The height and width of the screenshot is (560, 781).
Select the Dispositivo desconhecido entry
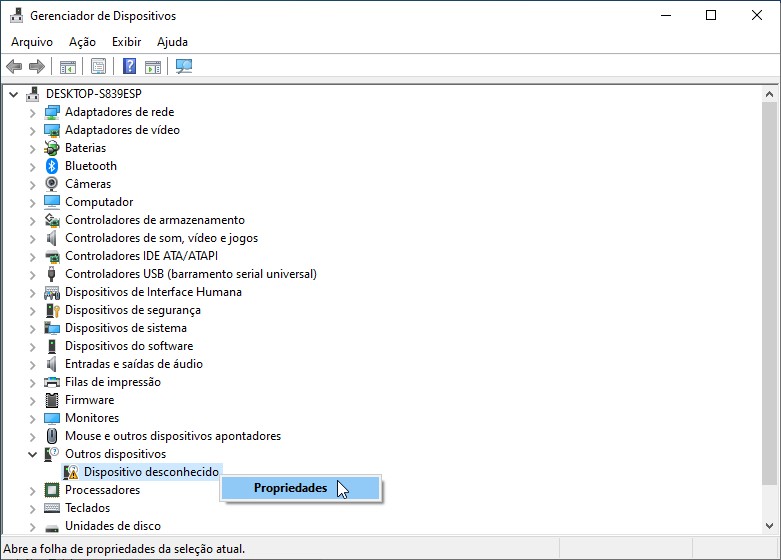[x=151, y=472]
